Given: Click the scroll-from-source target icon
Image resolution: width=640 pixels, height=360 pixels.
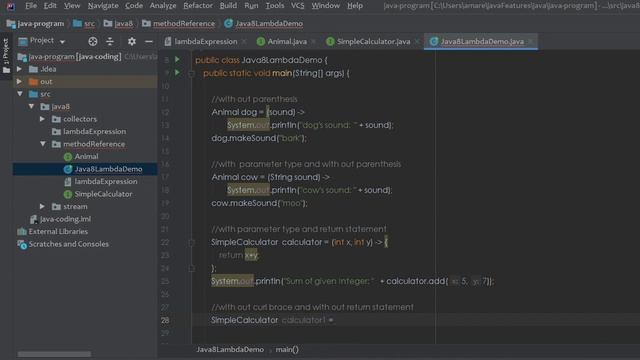Looking at the screenshot, I should 93,41.
